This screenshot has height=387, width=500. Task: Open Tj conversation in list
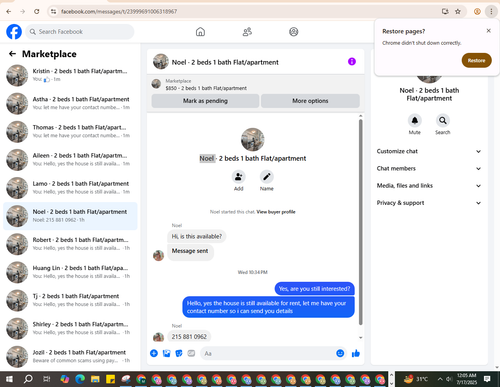[70, 300]
